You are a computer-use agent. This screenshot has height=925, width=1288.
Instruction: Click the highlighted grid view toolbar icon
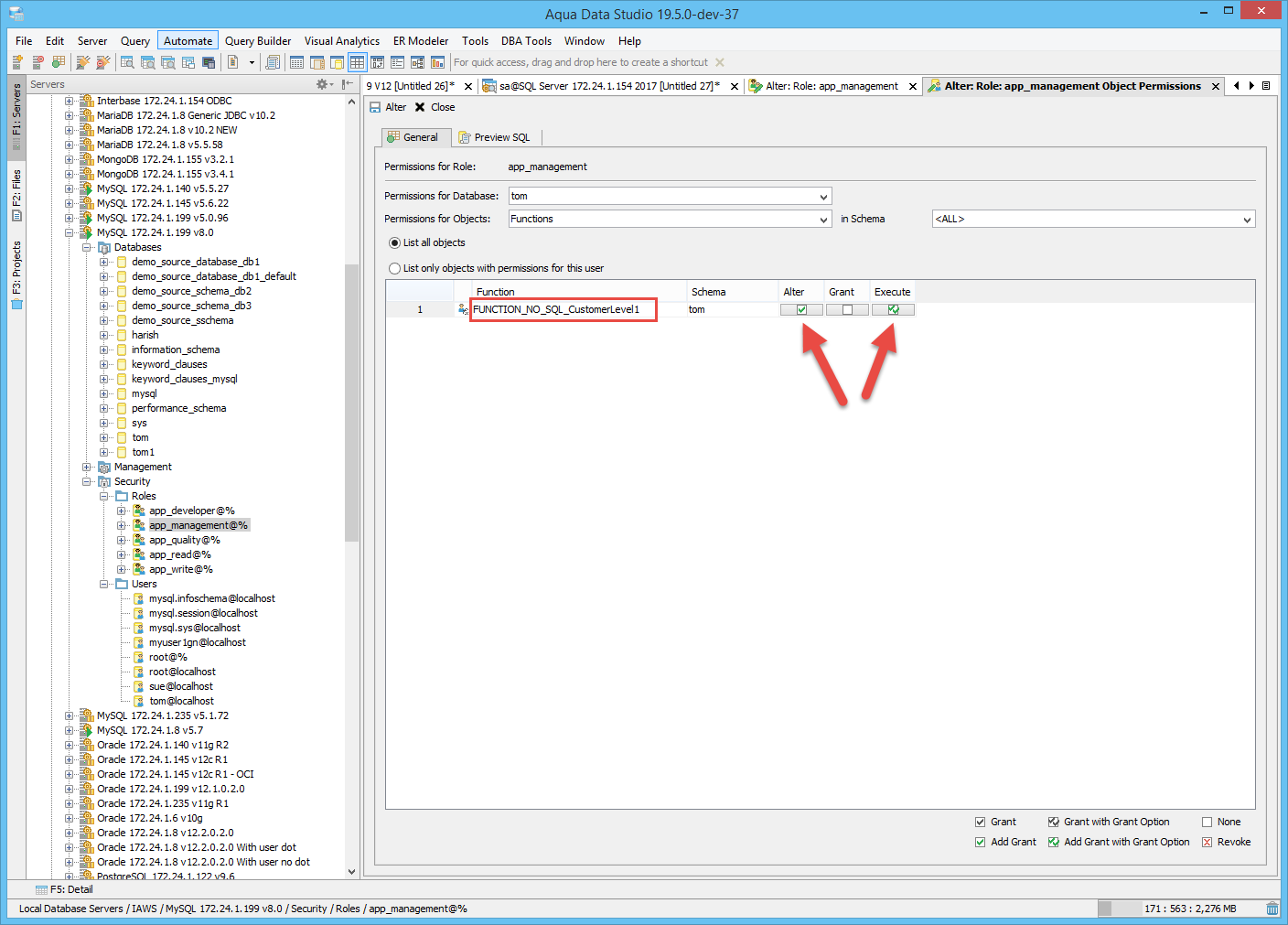[357, 62]
